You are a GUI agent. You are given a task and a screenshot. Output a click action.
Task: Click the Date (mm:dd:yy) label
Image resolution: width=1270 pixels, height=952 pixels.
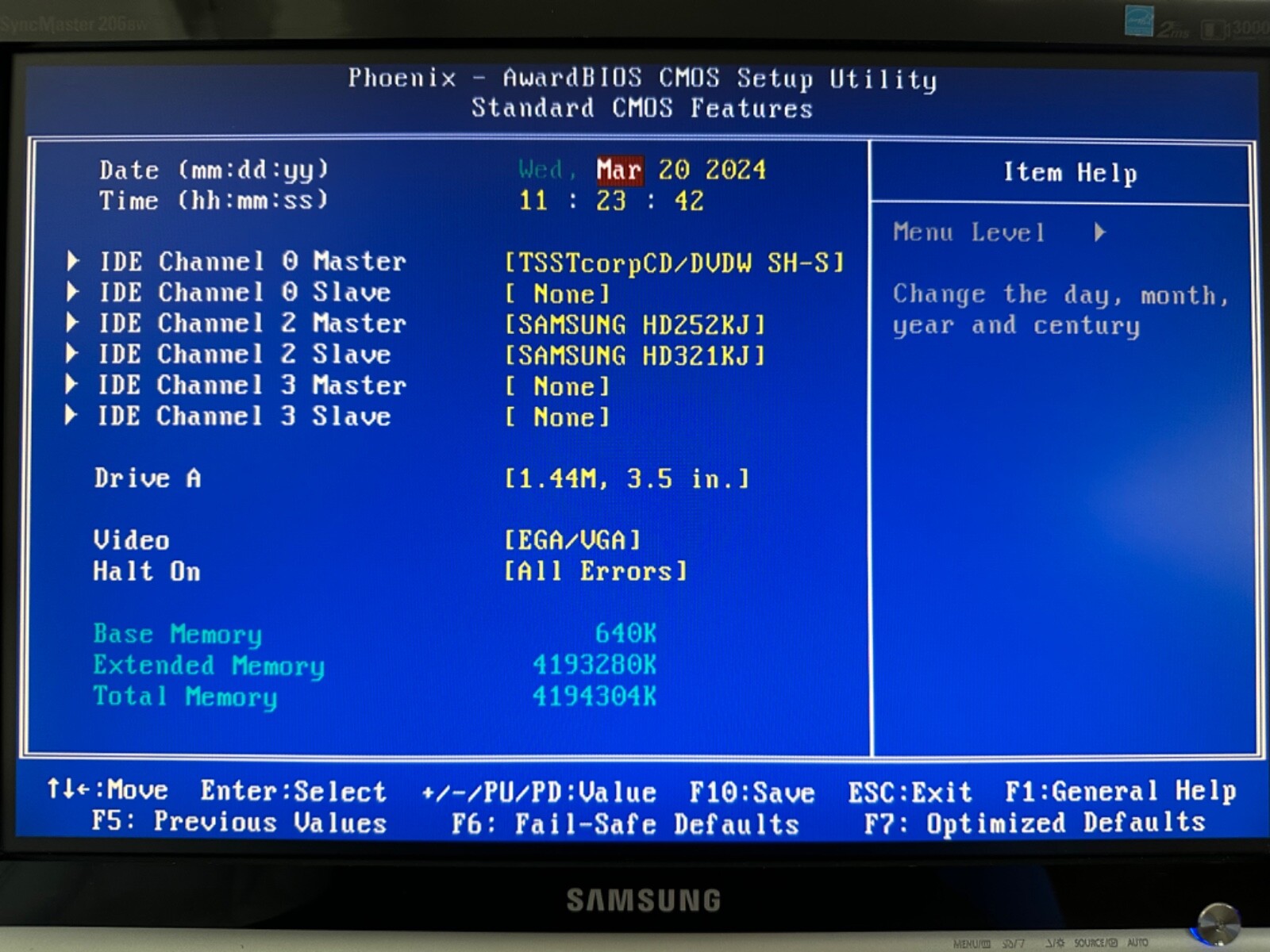tap(214, 170)
